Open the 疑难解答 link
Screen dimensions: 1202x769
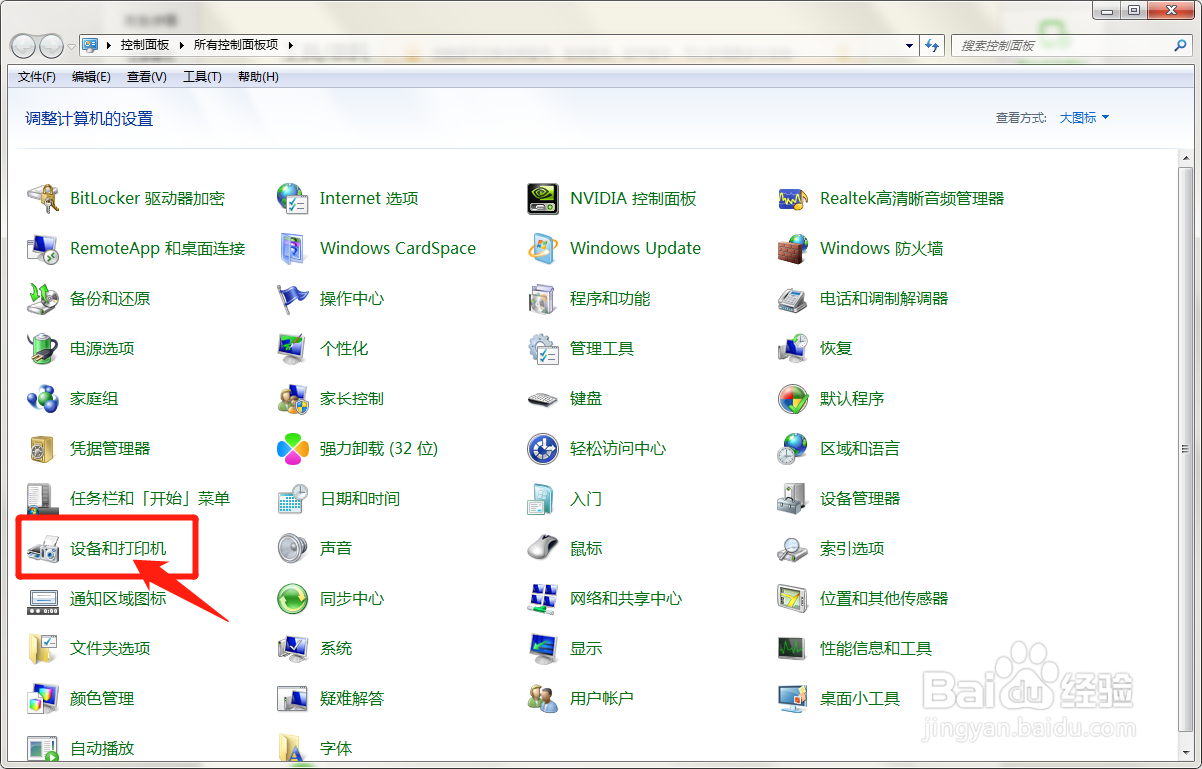352,698
